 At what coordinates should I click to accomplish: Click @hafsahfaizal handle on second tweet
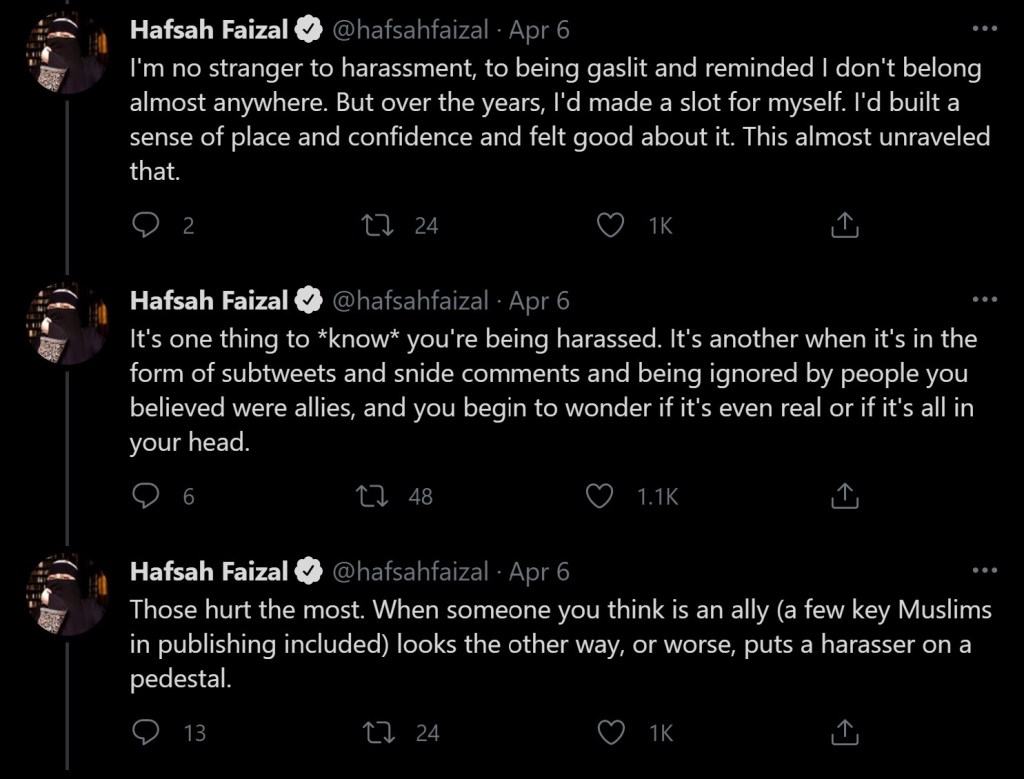[410, 300]
